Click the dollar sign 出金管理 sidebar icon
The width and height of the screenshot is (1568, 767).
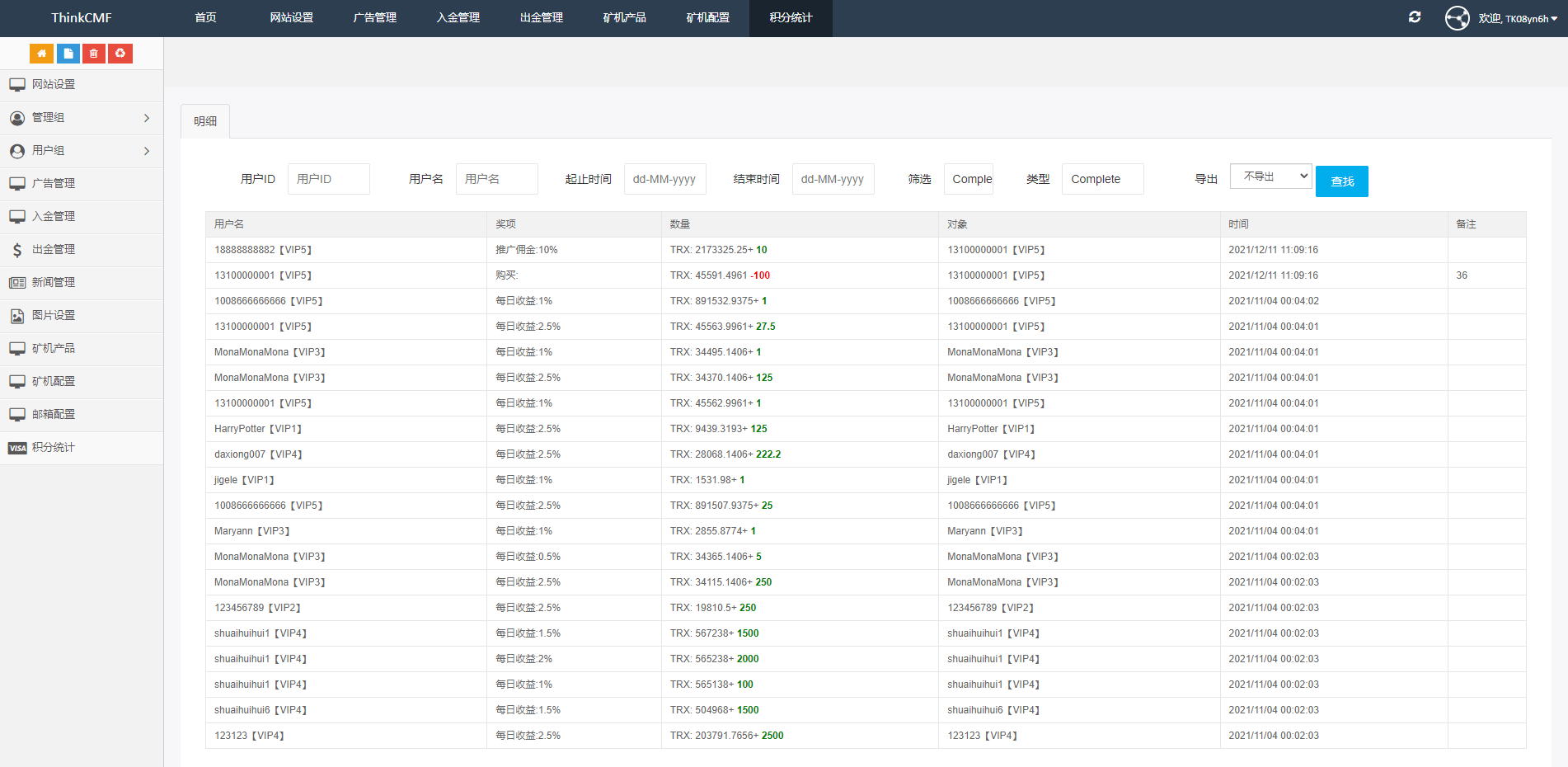(17, 250)
